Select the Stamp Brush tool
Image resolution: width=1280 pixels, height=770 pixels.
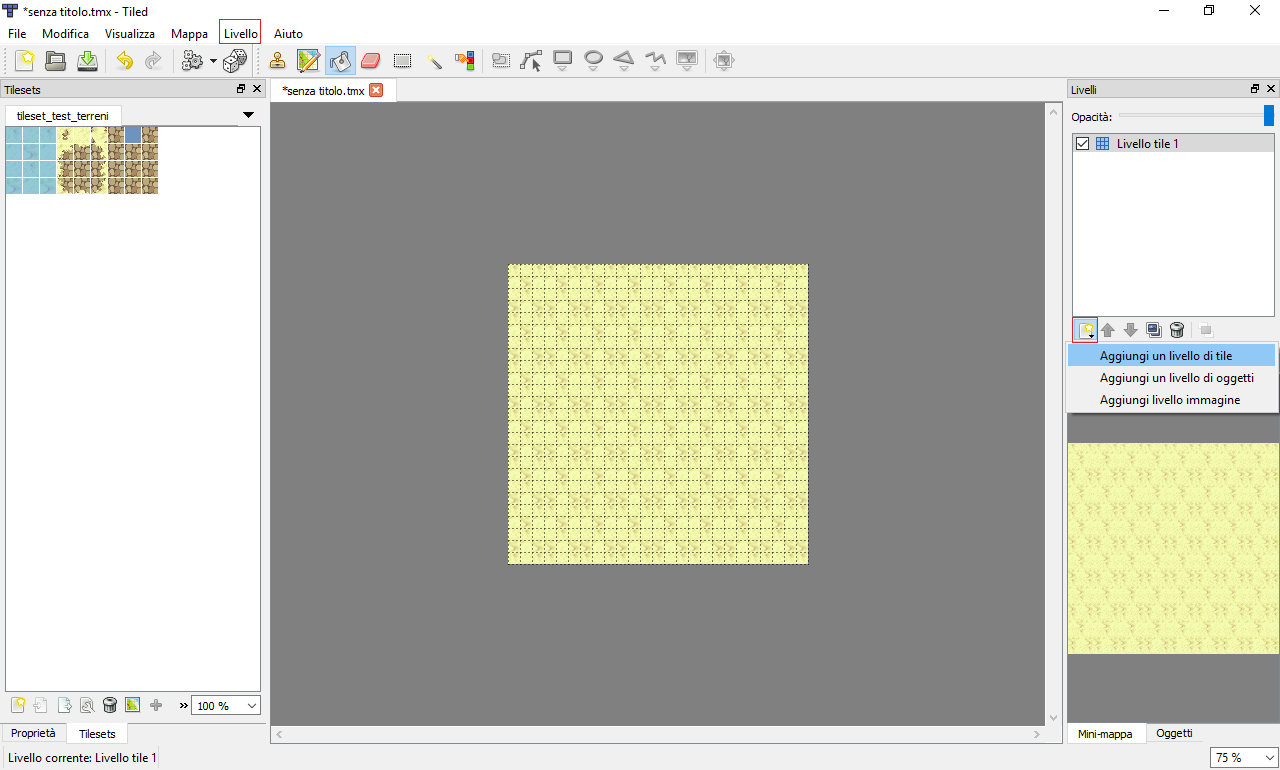click(x=278, y=61)
